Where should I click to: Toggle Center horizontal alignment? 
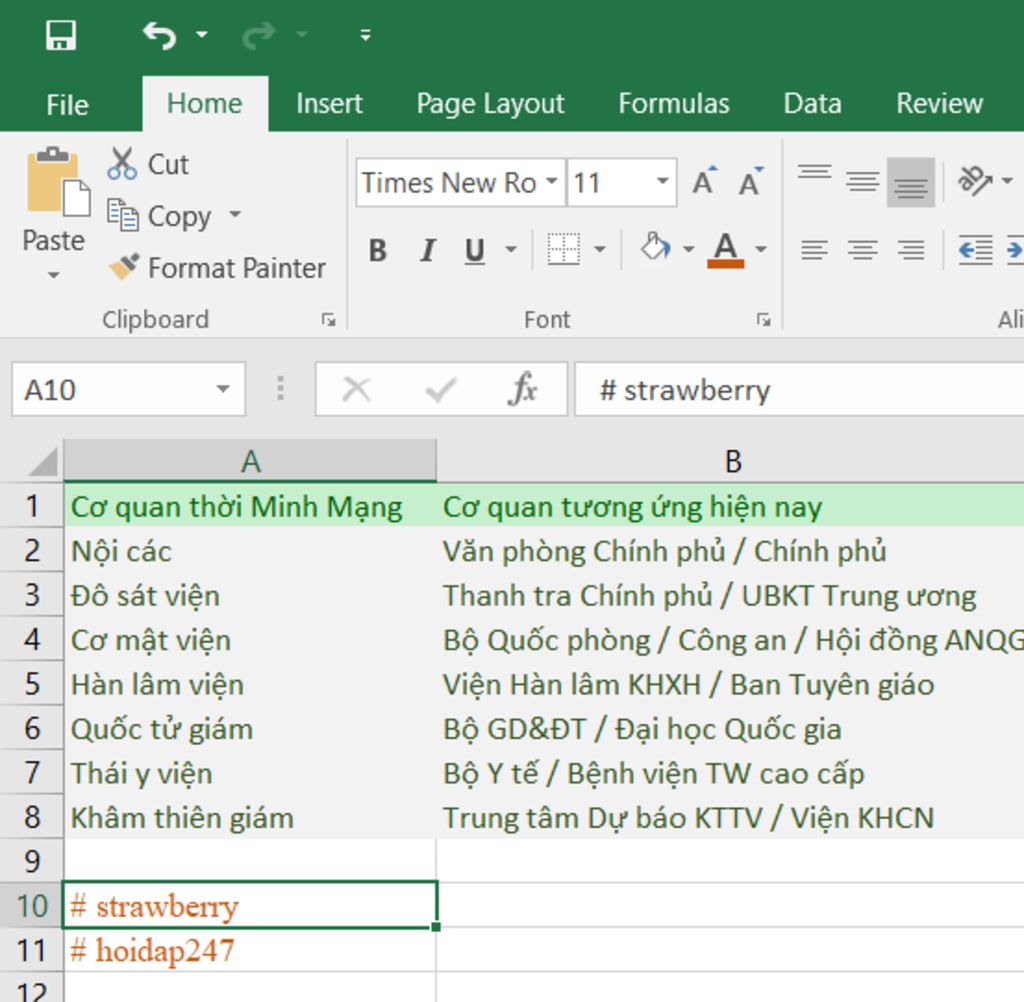pyautogui.click(x=862, y=249)
